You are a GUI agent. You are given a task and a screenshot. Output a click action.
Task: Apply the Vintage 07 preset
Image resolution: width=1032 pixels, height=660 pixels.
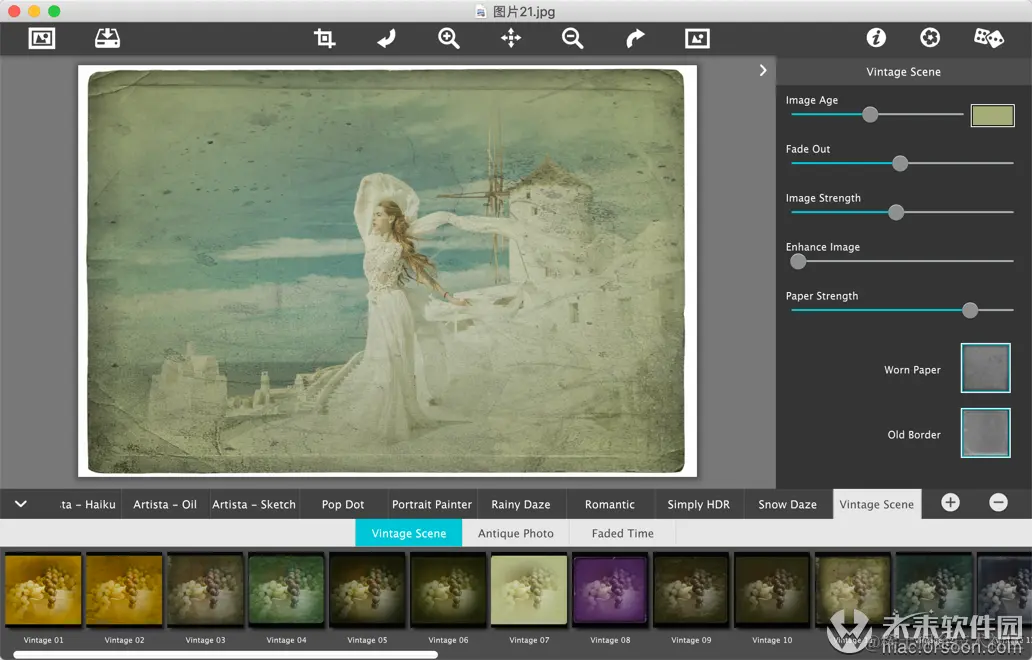click(x=529, y=590)
